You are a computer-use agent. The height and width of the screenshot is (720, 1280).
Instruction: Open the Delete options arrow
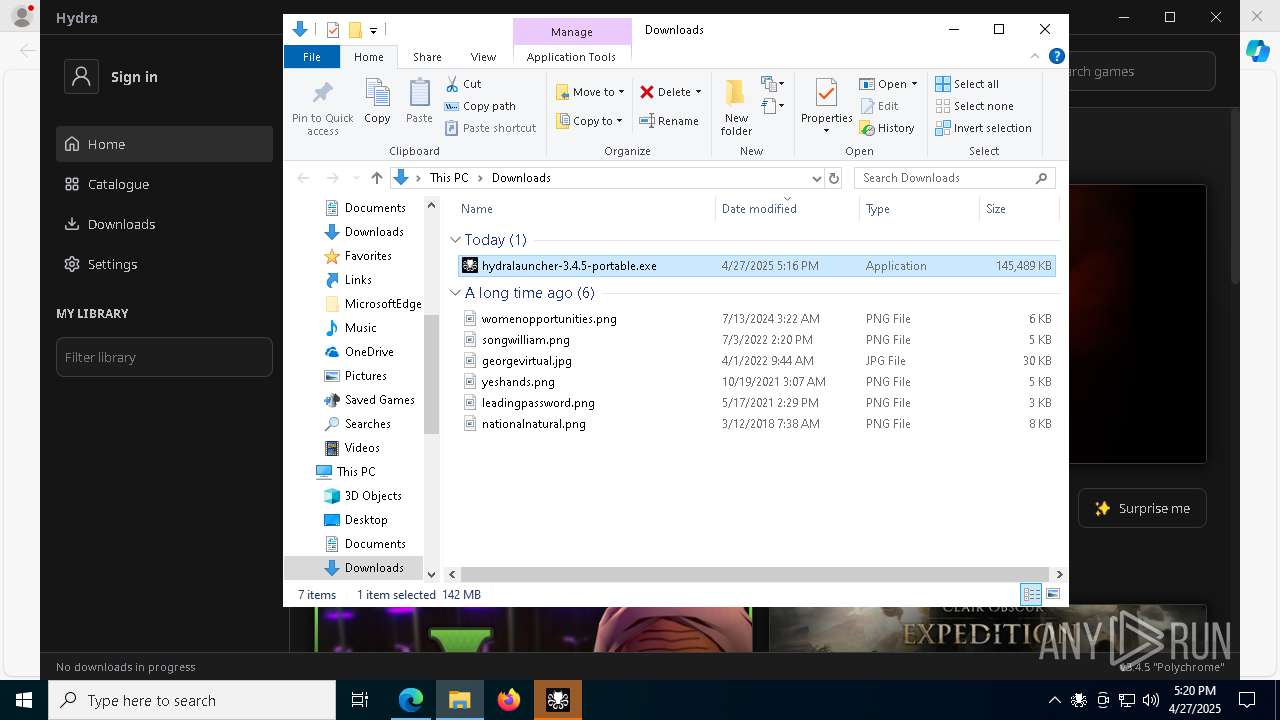pos(698,92)
